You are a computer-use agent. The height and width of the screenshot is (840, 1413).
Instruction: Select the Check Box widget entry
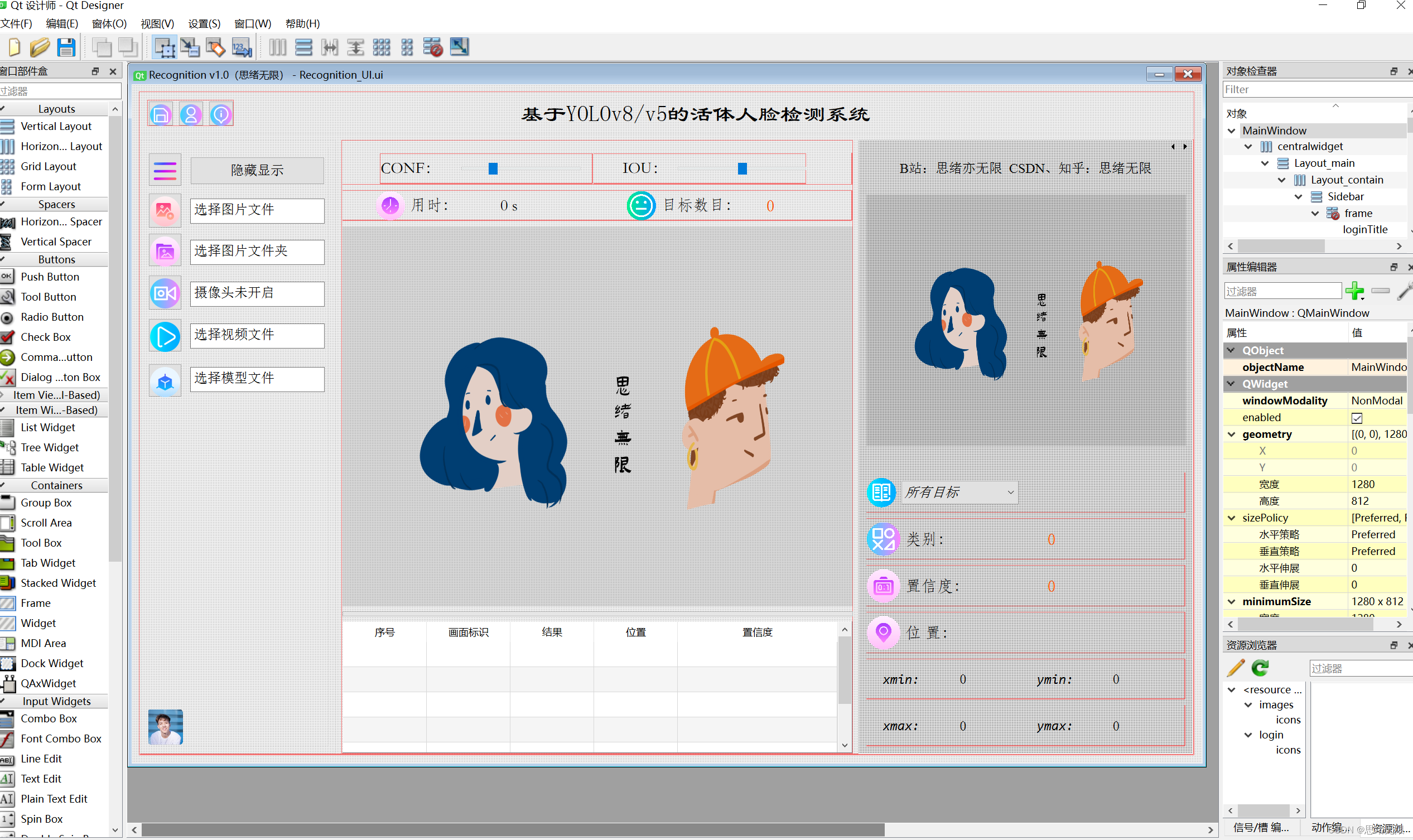coord(45,337)
